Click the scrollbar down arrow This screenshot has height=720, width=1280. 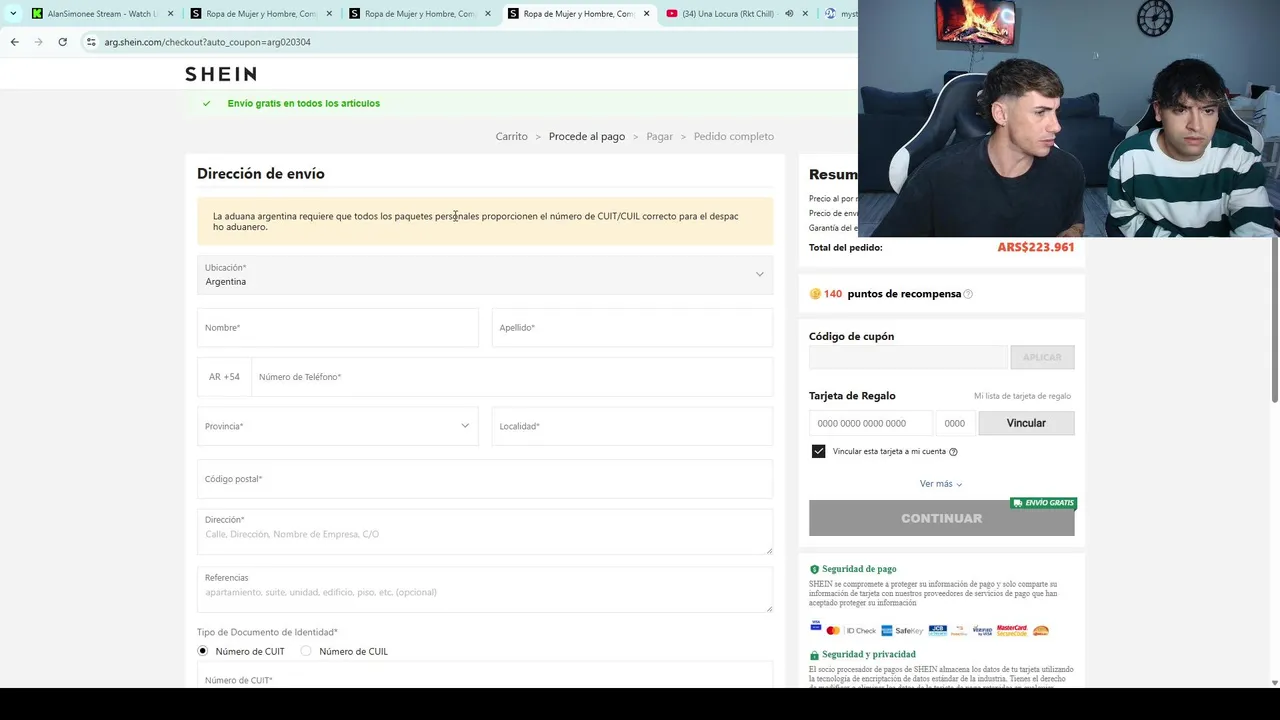click(1274, 683)
